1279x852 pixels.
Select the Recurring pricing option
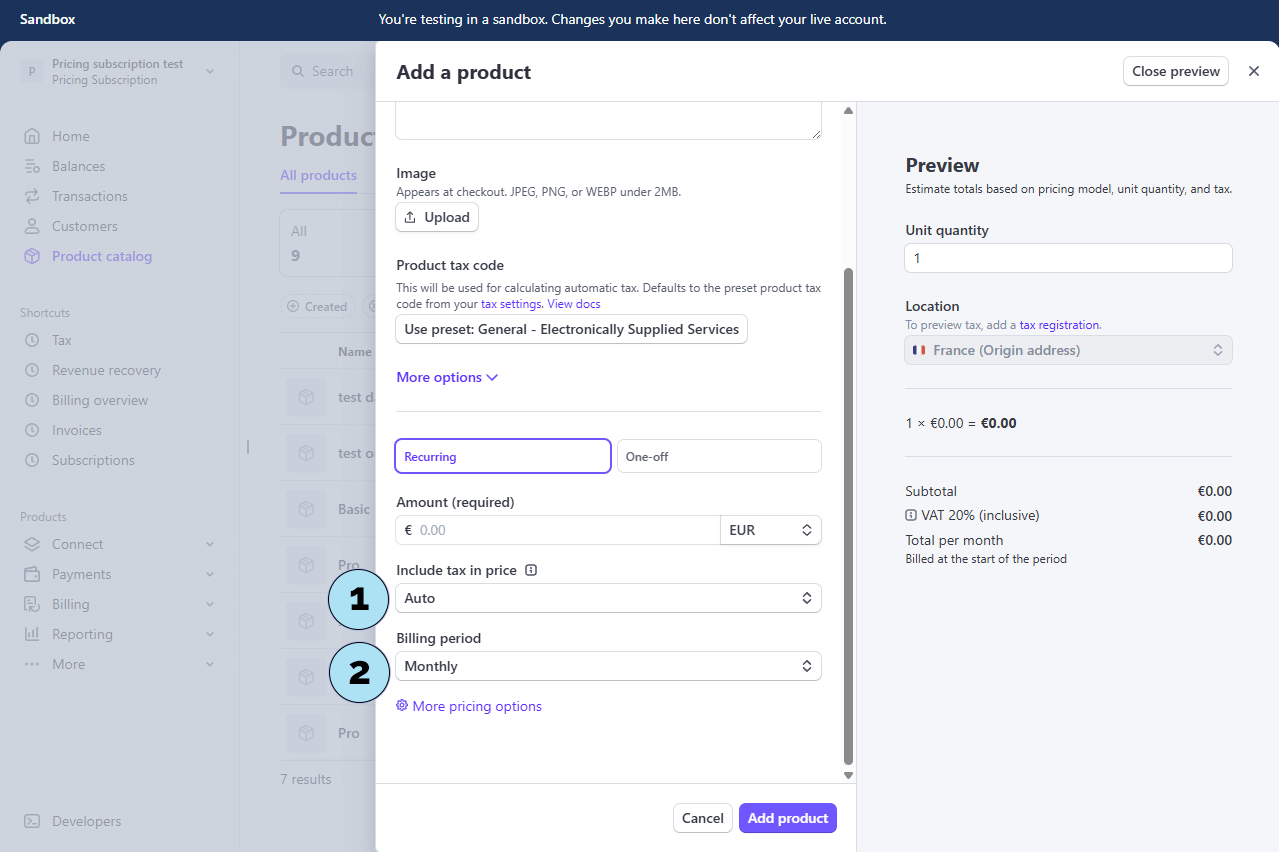(x=503, y=456)
